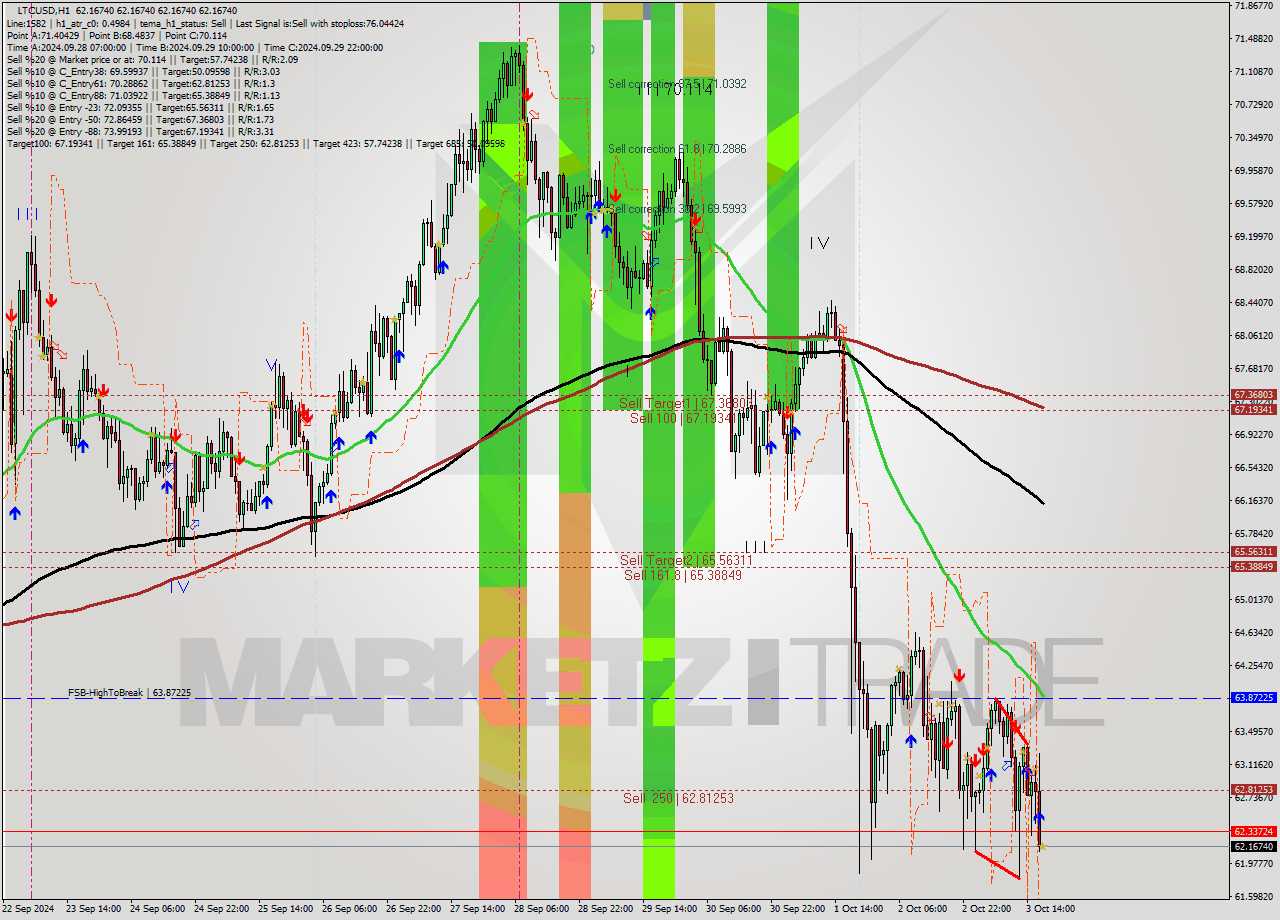Select the red 62.33724 price tag
Image resolution: width=1280 pixels, height=920 pixels.
click(x=1253, y=831)
